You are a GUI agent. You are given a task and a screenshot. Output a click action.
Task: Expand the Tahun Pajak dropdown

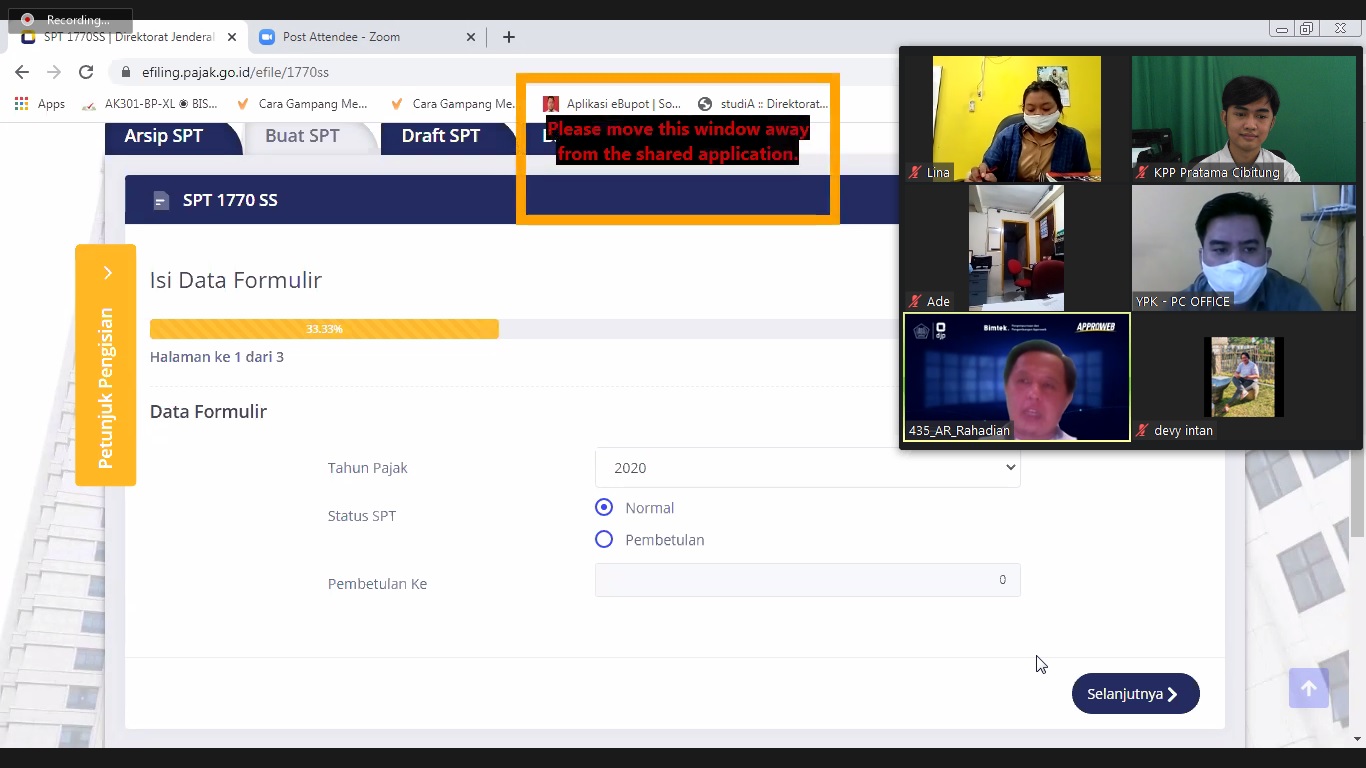(807, 468)
